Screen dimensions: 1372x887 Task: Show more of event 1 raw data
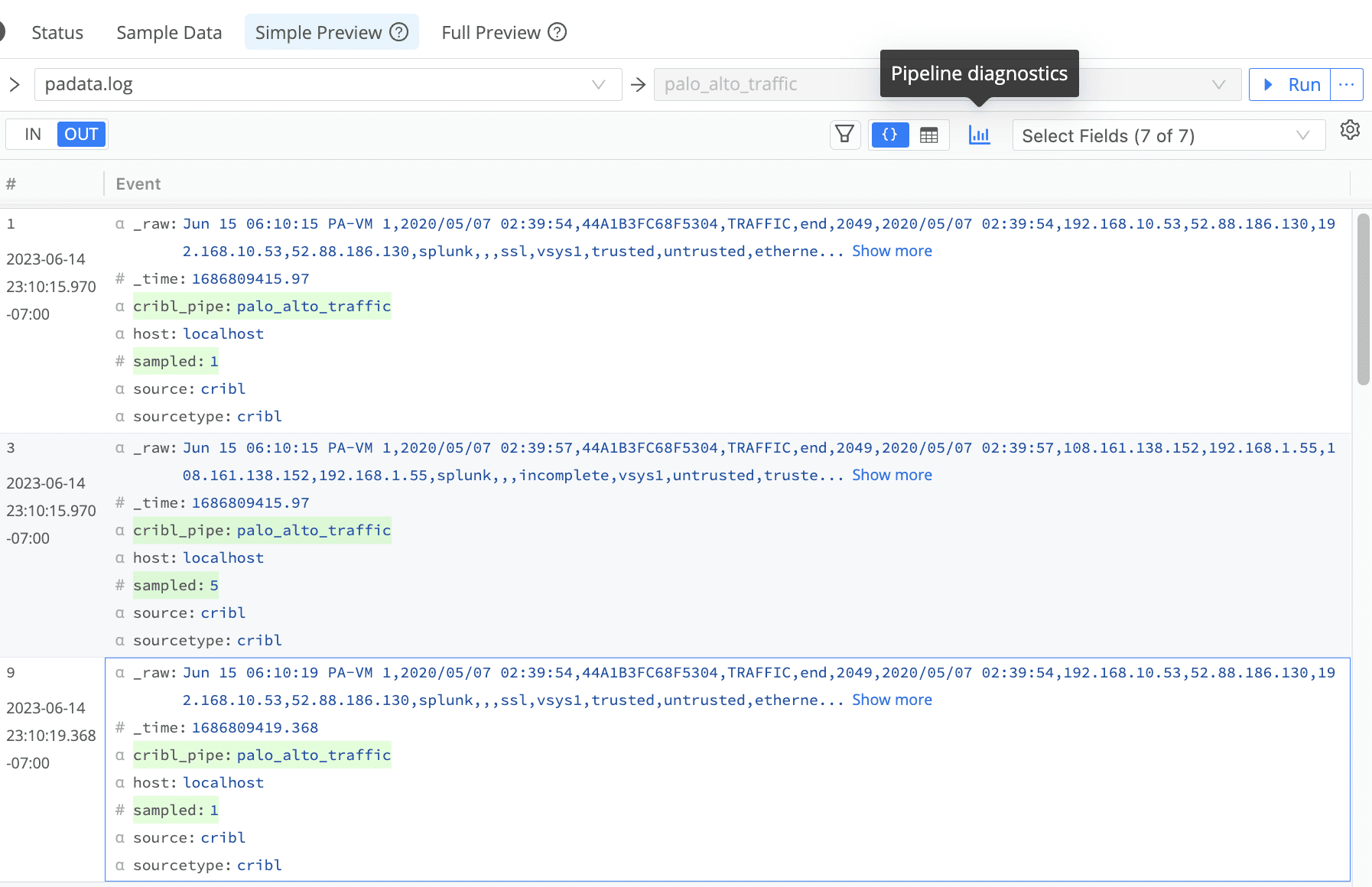click(x=892, y=251)
